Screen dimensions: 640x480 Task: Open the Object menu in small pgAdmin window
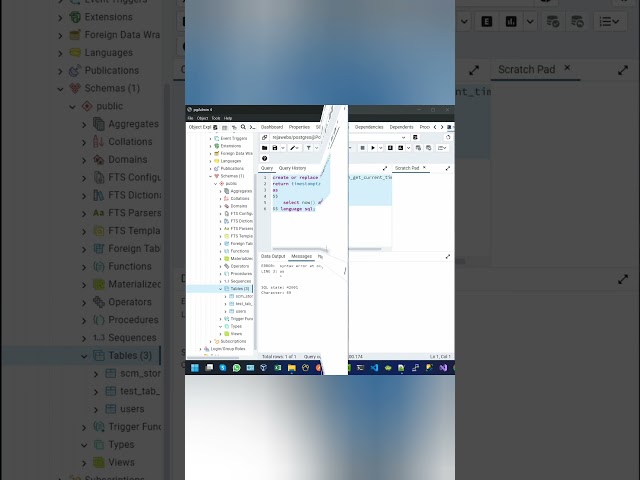(x=202, y=118)
